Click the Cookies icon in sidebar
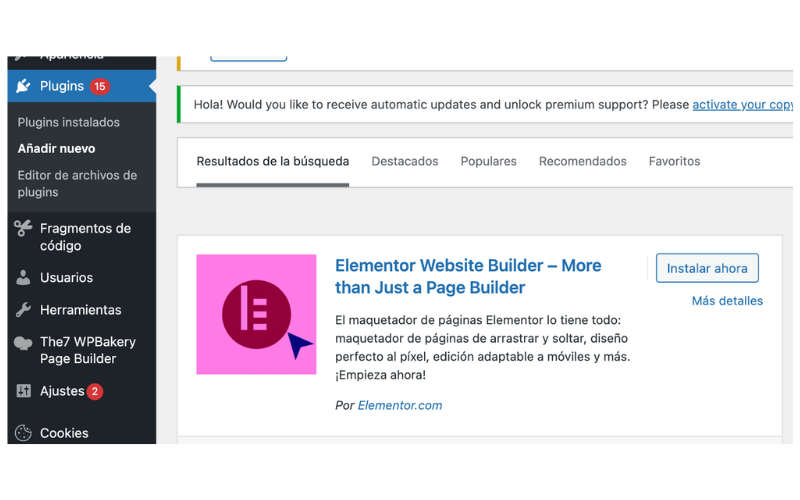 [x=23, y=433]
